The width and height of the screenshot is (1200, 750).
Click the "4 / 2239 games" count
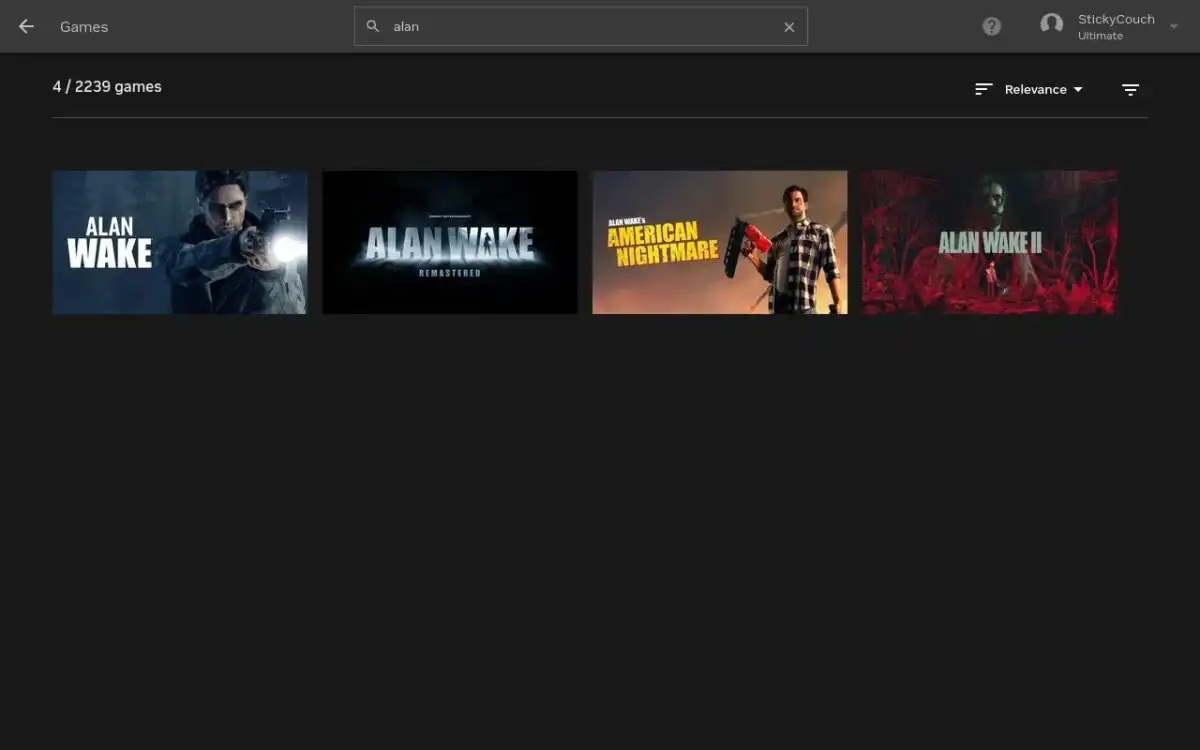click(107, 87)
